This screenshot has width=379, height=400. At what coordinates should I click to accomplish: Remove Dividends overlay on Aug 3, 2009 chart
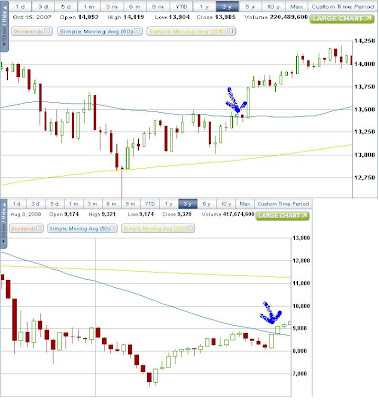pos(39,229)
